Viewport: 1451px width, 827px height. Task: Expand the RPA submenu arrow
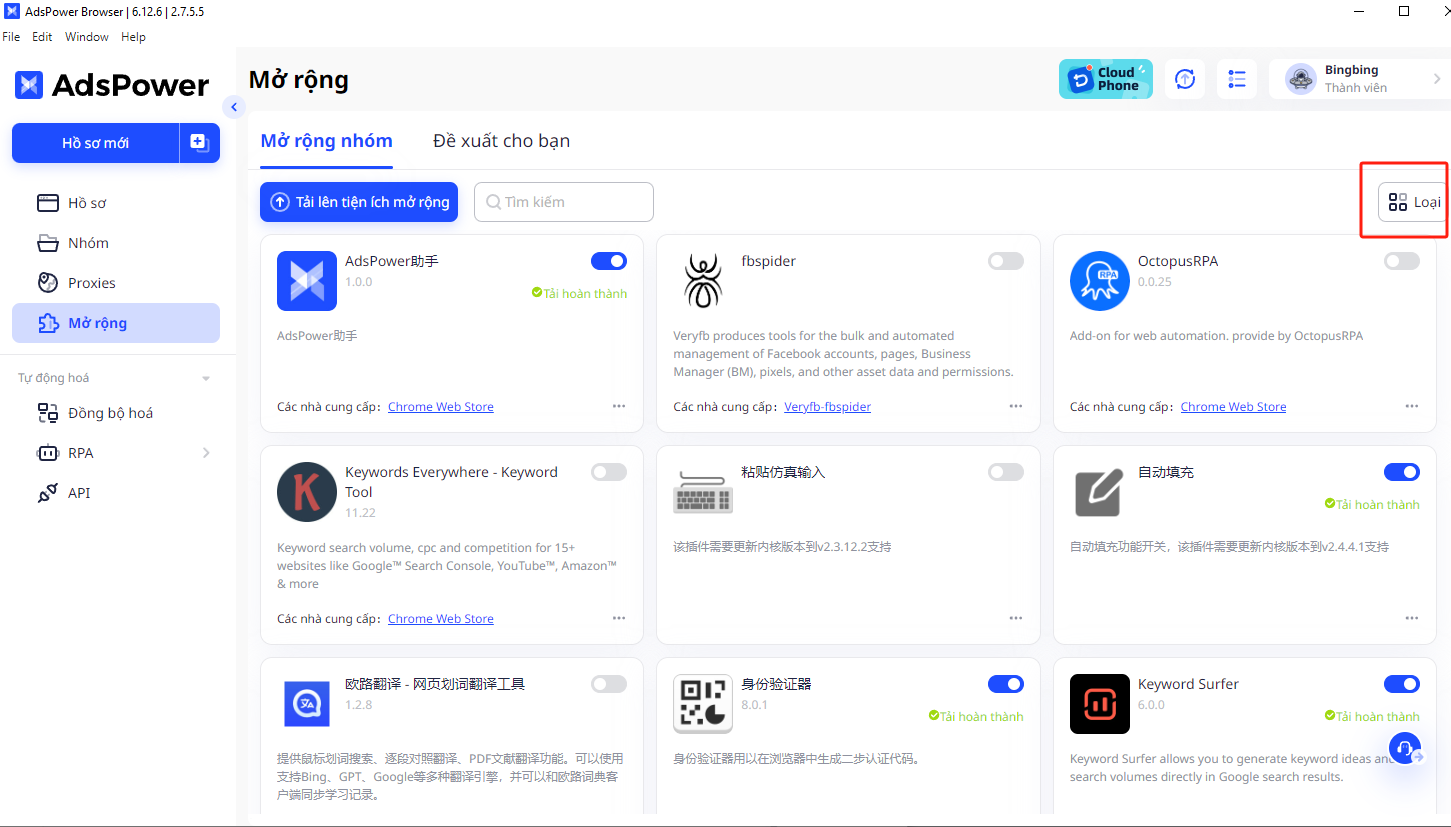(206, 453)
